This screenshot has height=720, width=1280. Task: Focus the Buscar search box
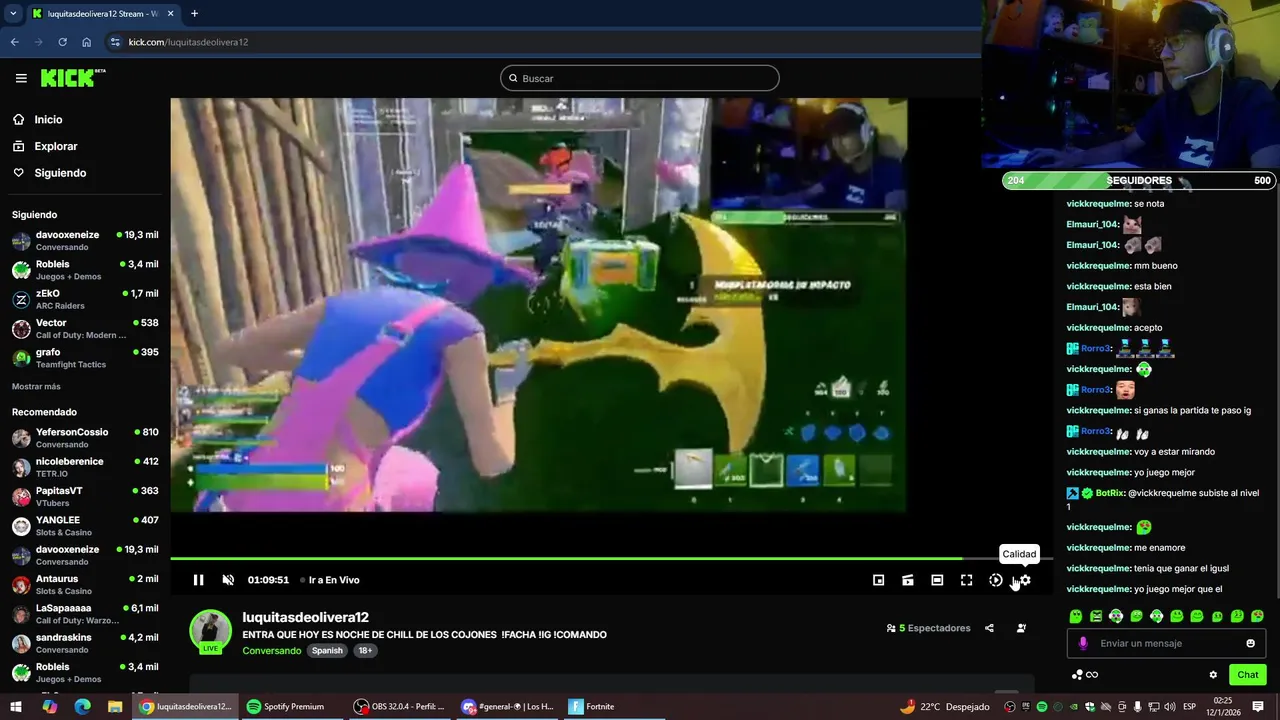pos(640,78)
